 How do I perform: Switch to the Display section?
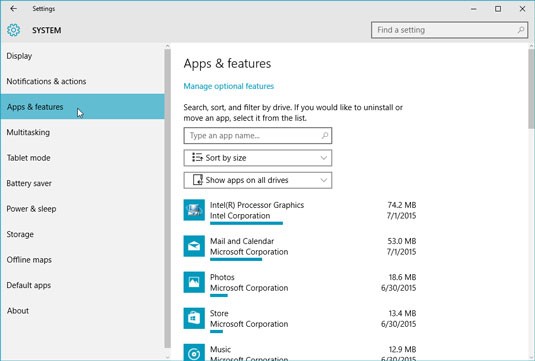pyautogui.click(x=19, y=56)
